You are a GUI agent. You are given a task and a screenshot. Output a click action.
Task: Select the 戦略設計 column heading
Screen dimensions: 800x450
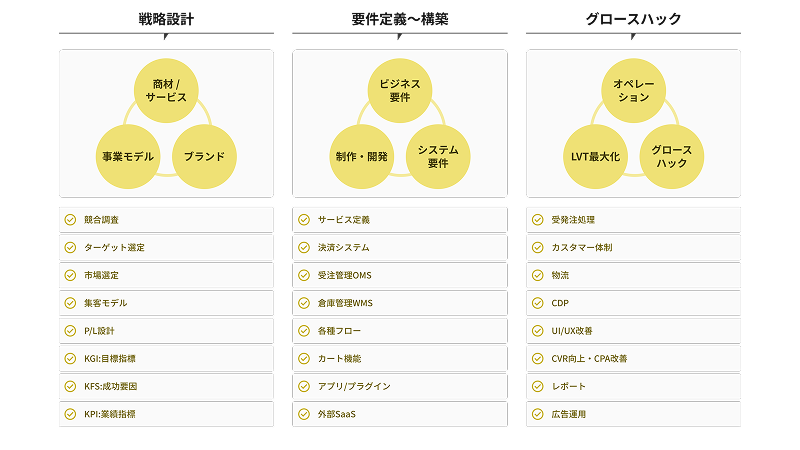coord(166,18)
